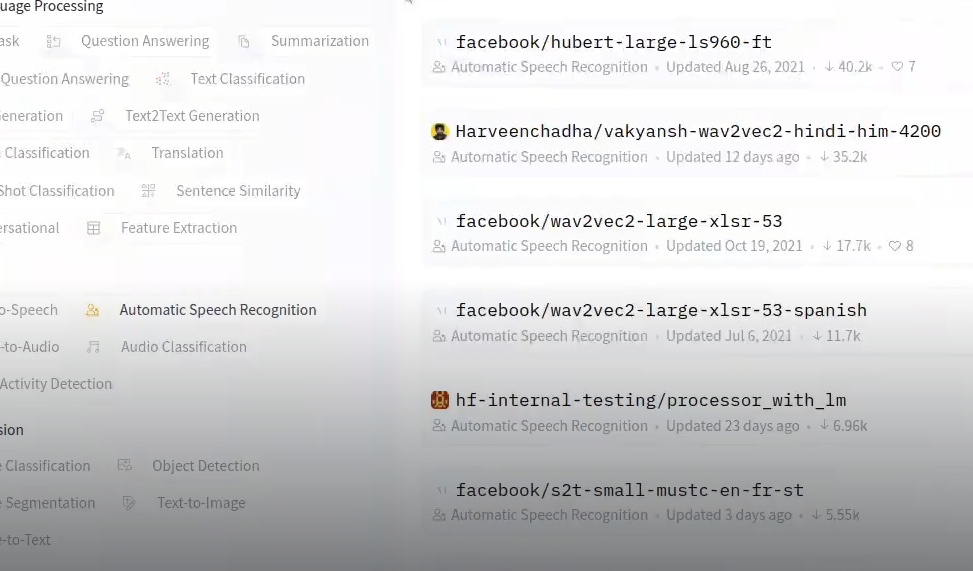Click the task tag icon under hubert-large-ls960-ft
The height and width of the screenshot is (571, 973).
(439, 67)
